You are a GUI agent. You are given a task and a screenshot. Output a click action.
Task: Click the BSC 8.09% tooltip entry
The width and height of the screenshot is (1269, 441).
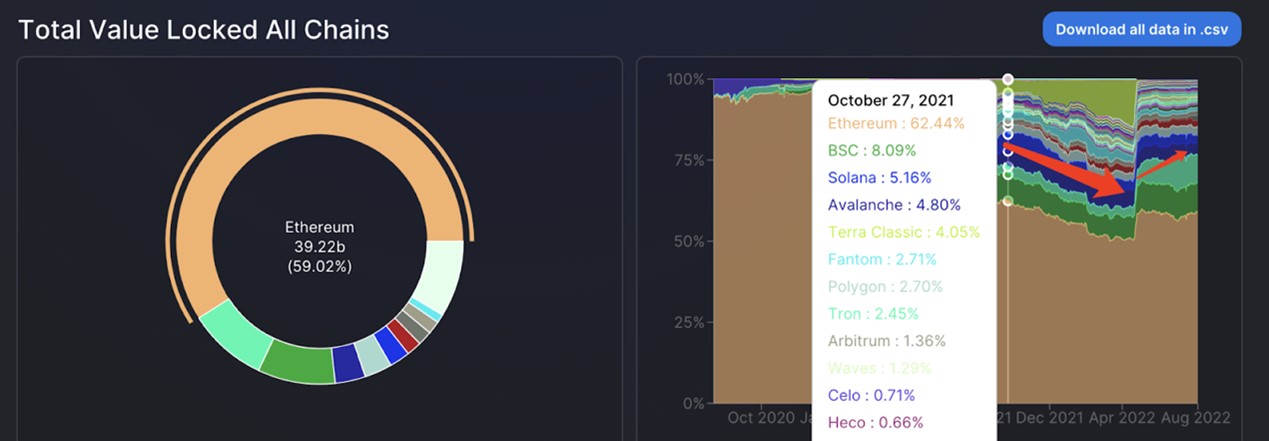pyautogui.click(x=872, y=150)
